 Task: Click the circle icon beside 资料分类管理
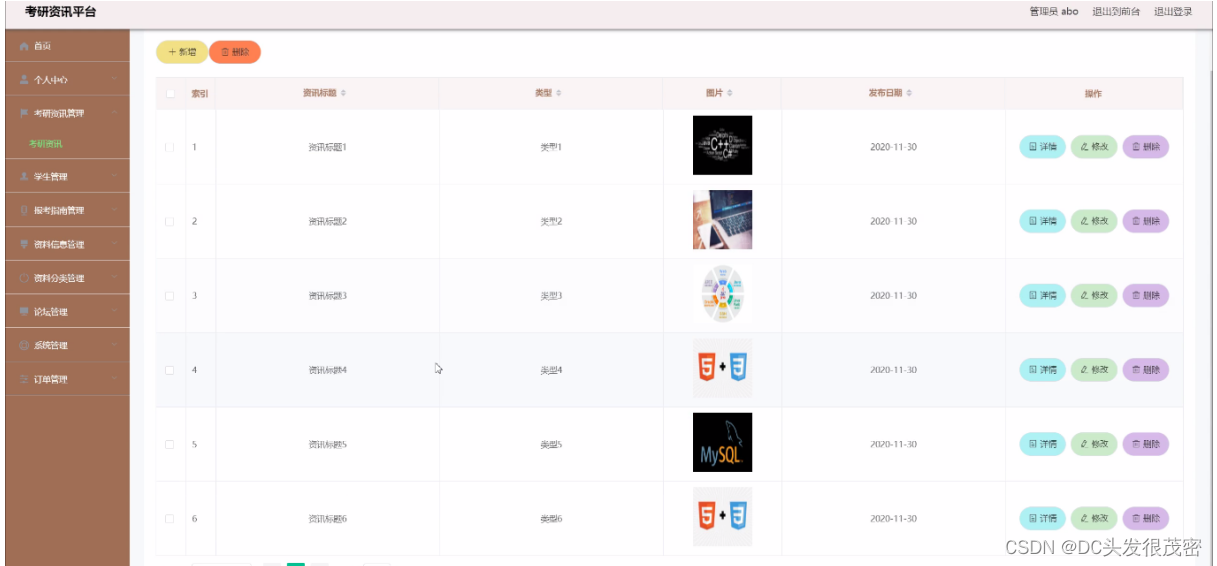(x=24, y=278)
